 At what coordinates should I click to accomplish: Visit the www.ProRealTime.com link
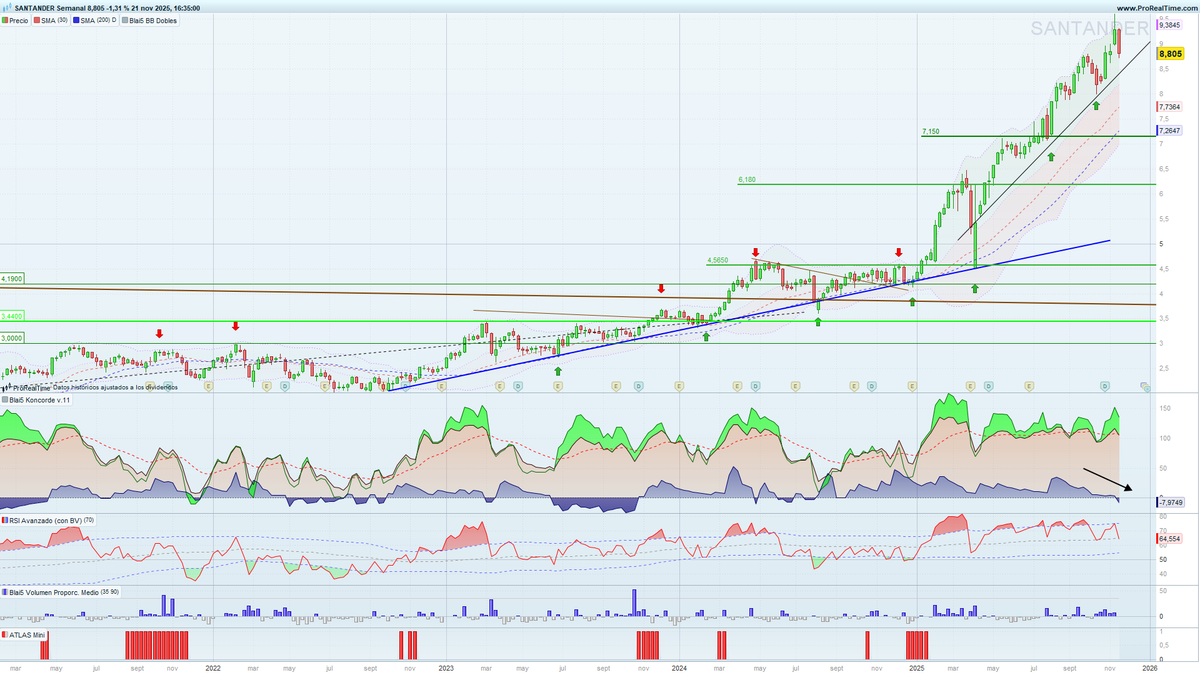coord(1155,8)
